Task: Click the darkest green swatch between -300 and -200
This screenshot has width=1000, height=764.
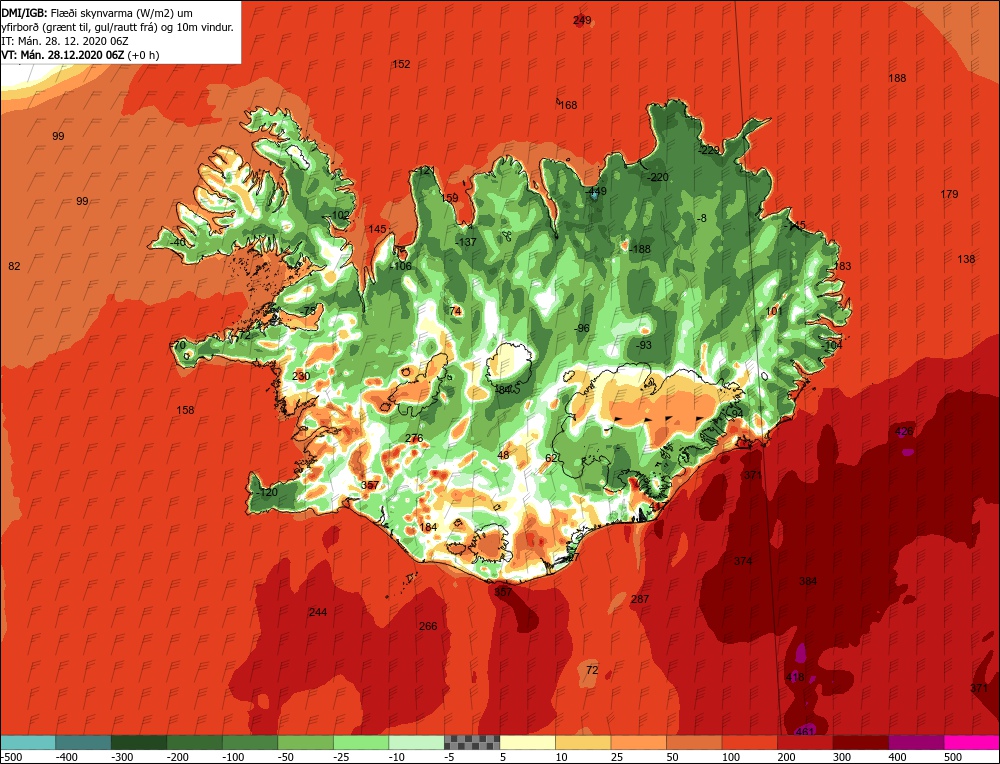Action: click(138, 742)
